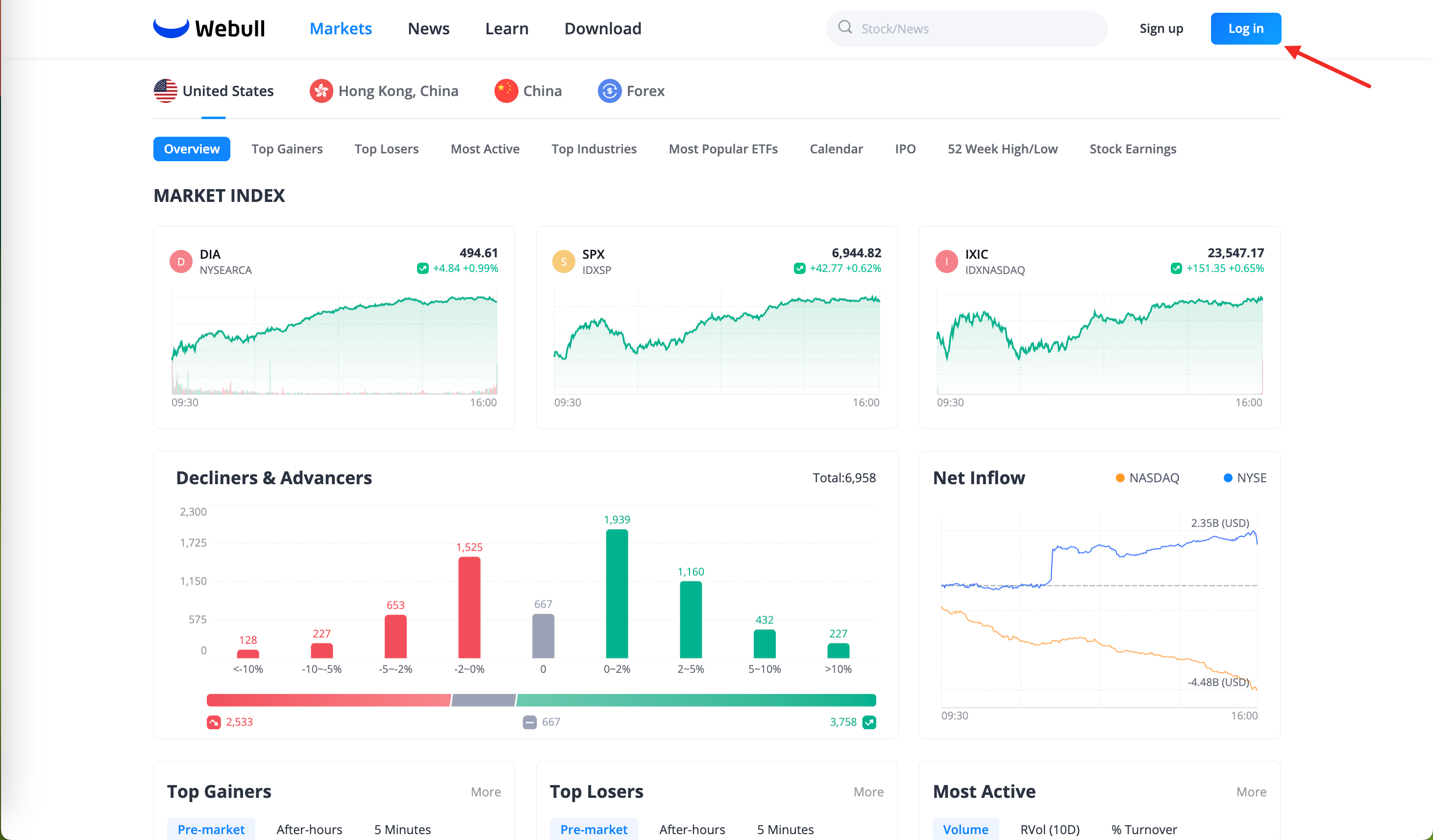The image size is (1433, 840).
Task: Click the green advancers segment of ratio bar
Action: pos(696,700)
